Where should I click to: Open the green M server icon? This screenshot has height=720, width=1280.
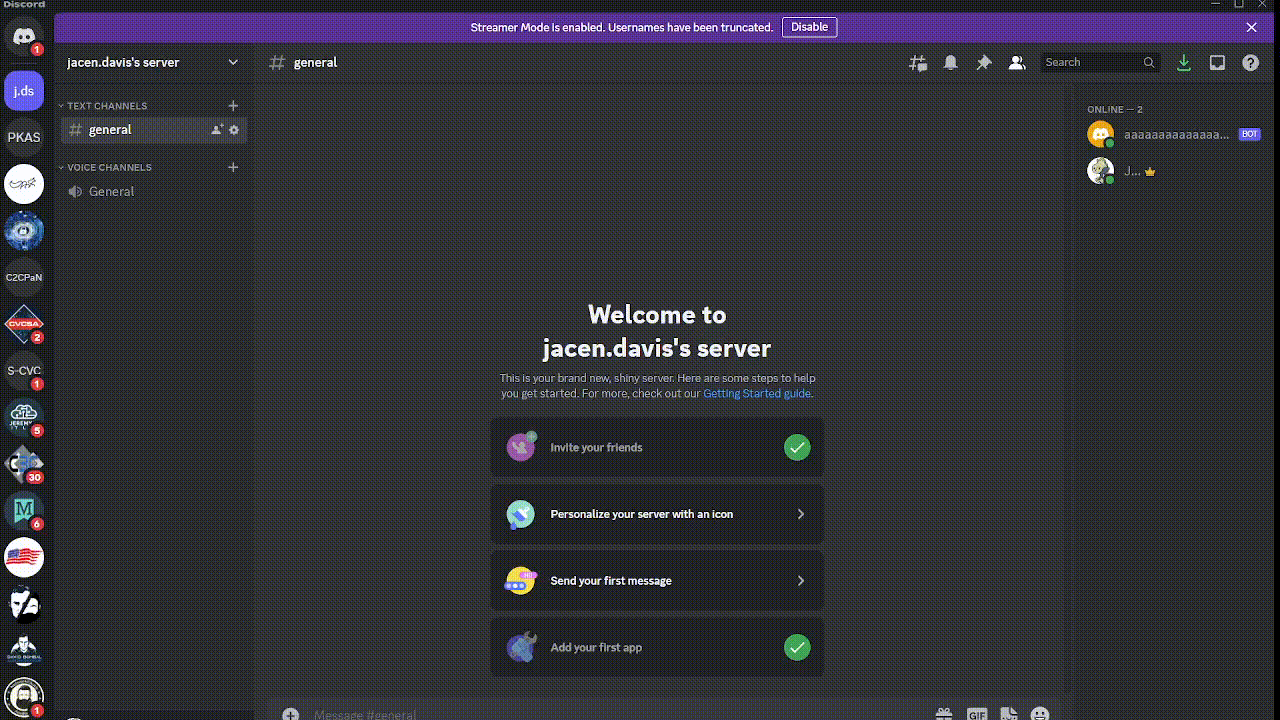click(x=24, y=510)
